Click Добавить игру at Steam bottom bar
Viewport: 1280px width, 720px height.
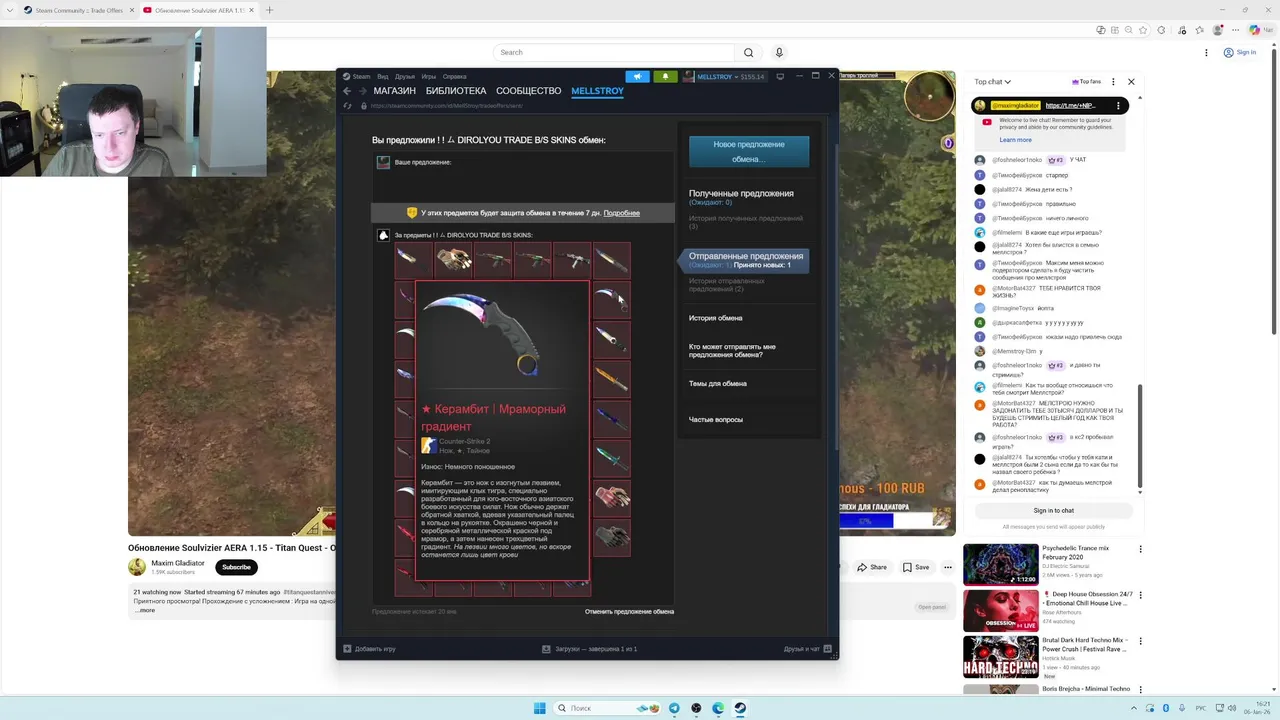(369, 649)
